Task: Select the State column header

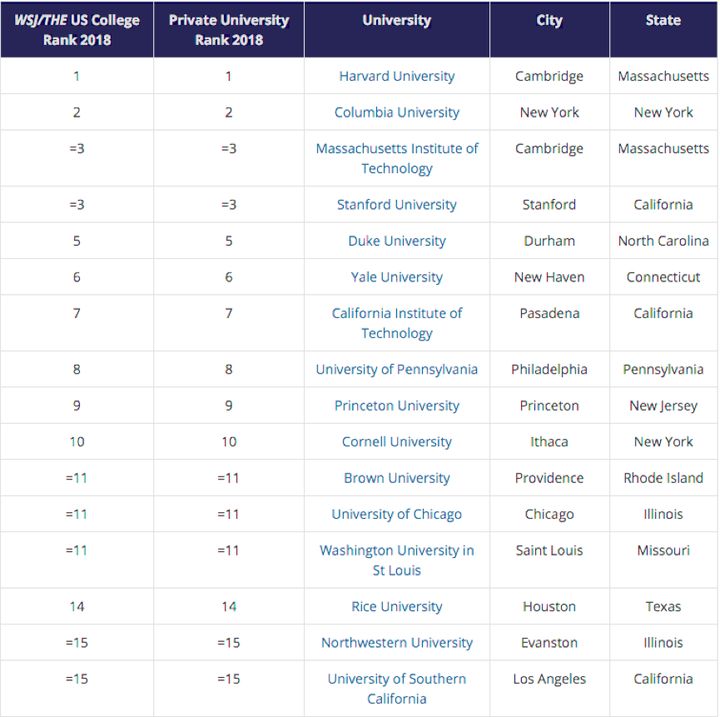Action: tap(663, 20)
